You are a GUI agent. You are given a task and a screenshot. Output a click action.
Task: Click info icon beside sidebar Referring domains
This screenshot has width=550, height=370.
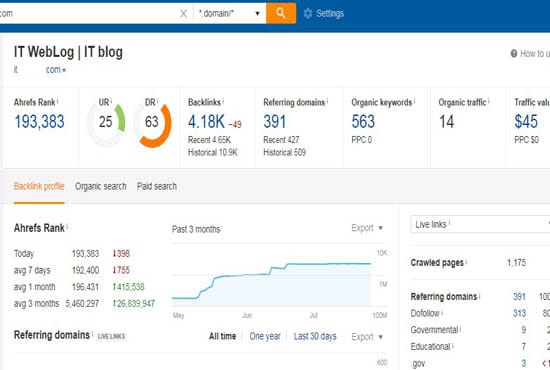pyautogui.click(x=479, y=295)
